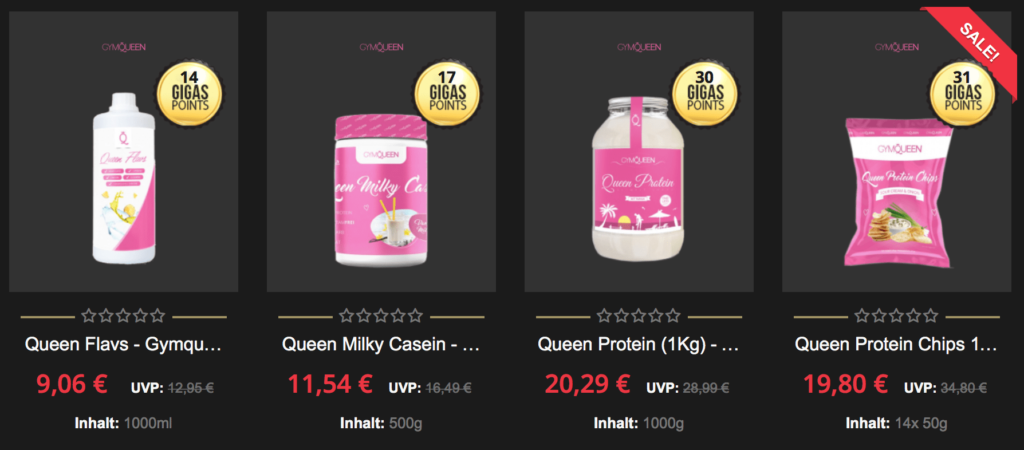The height and width of the screenshot is (450, 1024).
Task: Click the 20,29 € price
Action: 588,385
